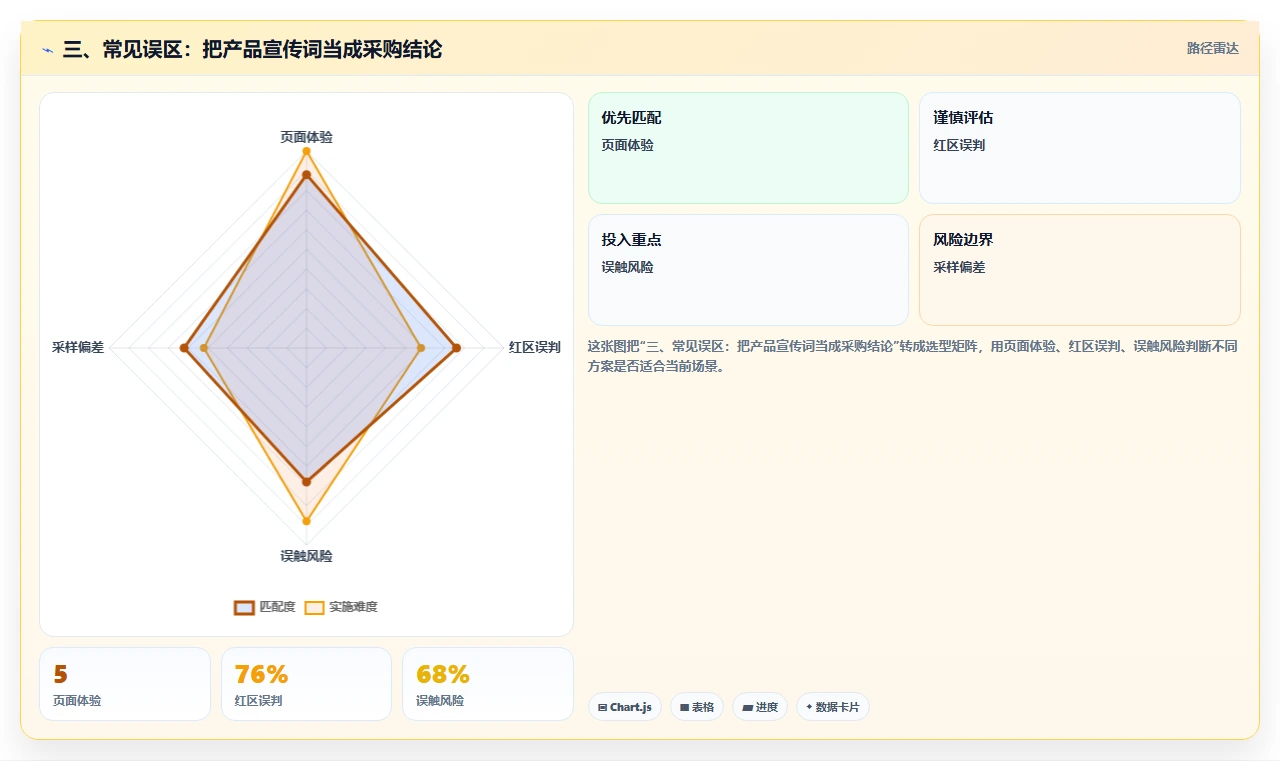Click the 实施难度 data point on 采样偏差 axis
Screen dimensions: 1280x761
(x=205, y=348)
